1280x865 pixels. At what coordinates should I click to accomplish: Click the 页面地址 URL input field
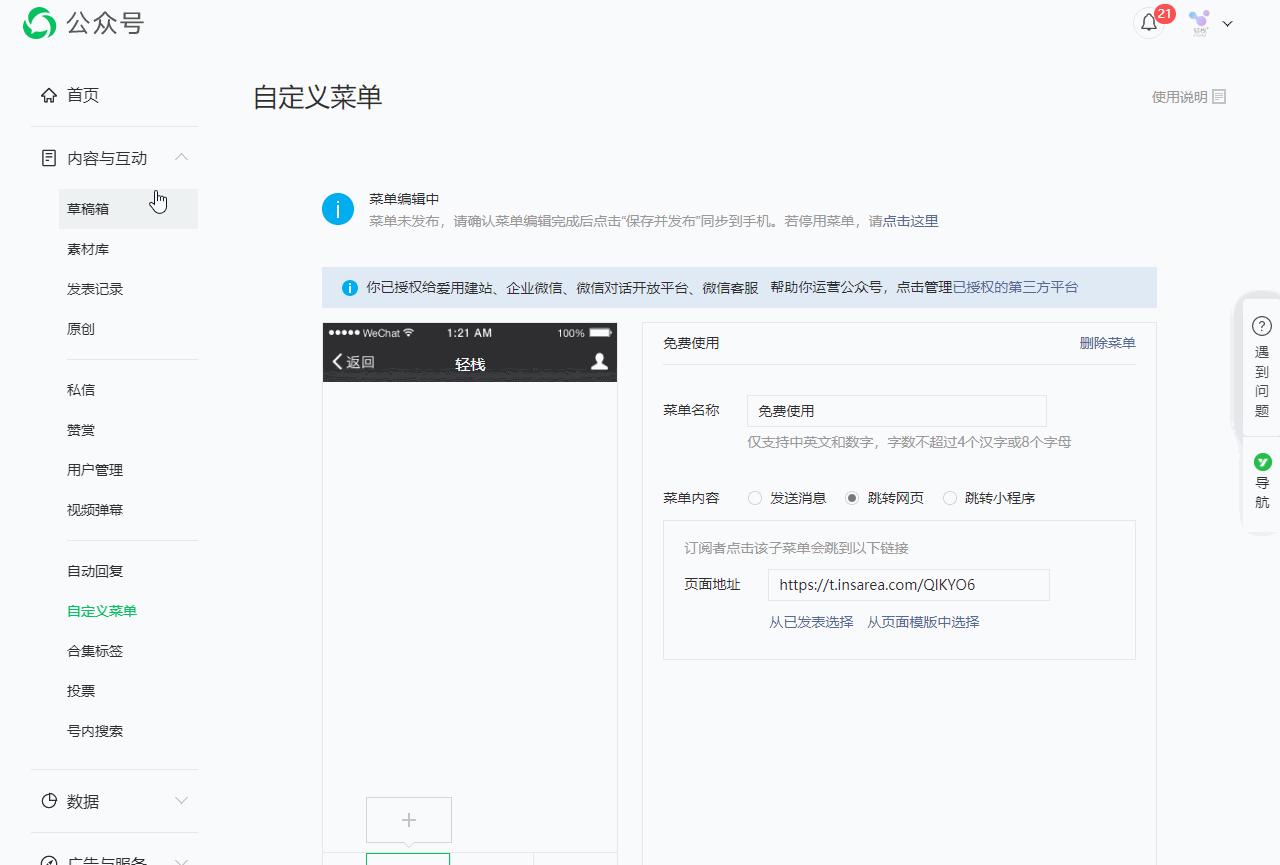pyautogui.click(x=908, y=585)
